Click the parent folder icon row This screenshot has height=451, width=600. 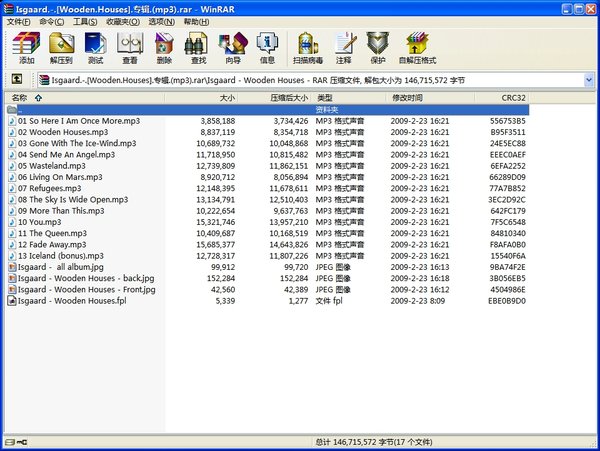pyautogui.click(x=12, y=110)
